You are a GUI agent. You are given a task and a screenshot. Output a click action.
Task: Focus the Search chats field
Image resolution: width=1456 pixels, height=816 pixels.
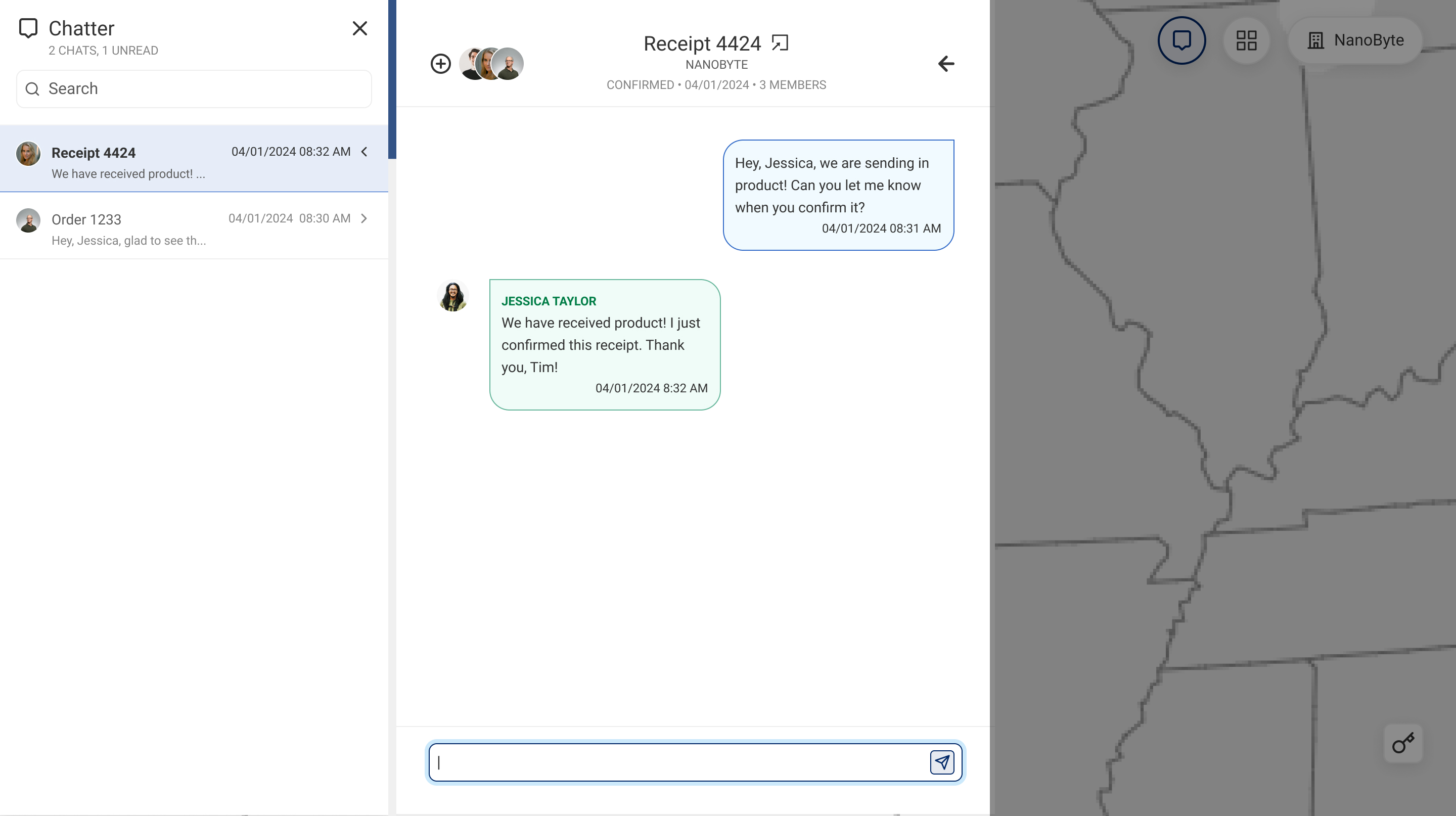pyautogui.click(x=194, y=88)
